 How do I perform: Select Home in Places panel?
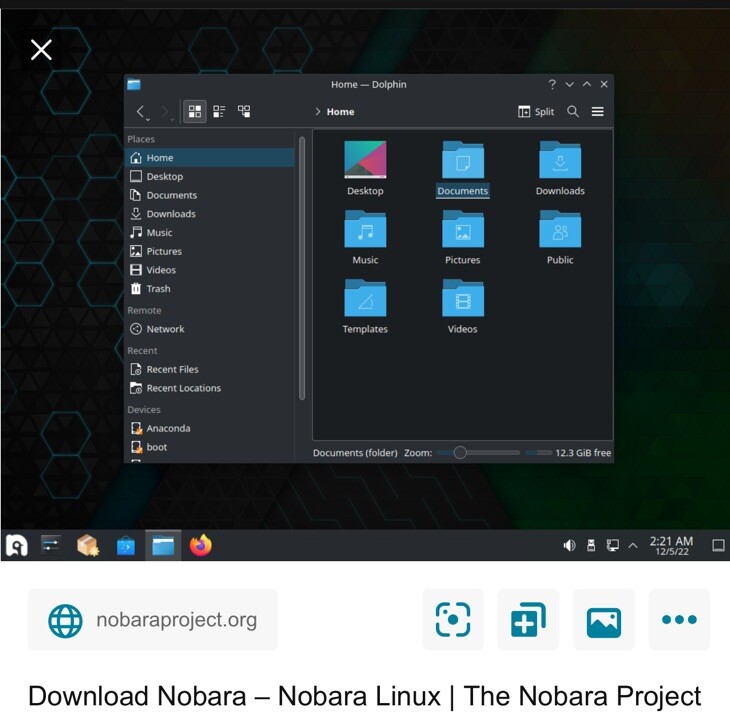click(x=210, y=158)
